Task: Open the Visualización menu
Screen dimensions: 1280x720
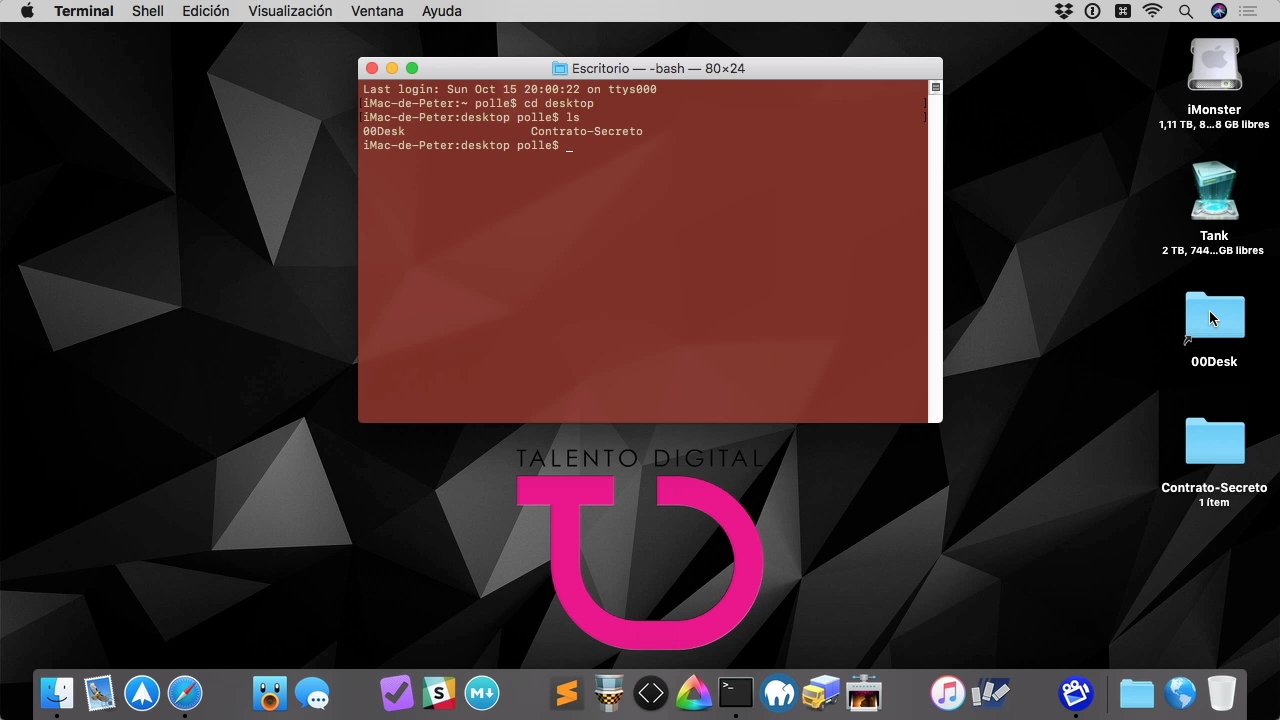Action: (x=290, y=11)
